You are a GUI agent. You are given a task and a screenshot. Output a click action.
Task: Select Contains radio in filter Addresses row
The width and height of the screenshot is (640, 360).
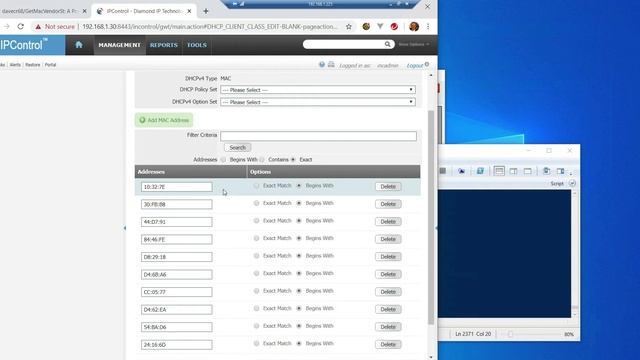tap(262, 160)
